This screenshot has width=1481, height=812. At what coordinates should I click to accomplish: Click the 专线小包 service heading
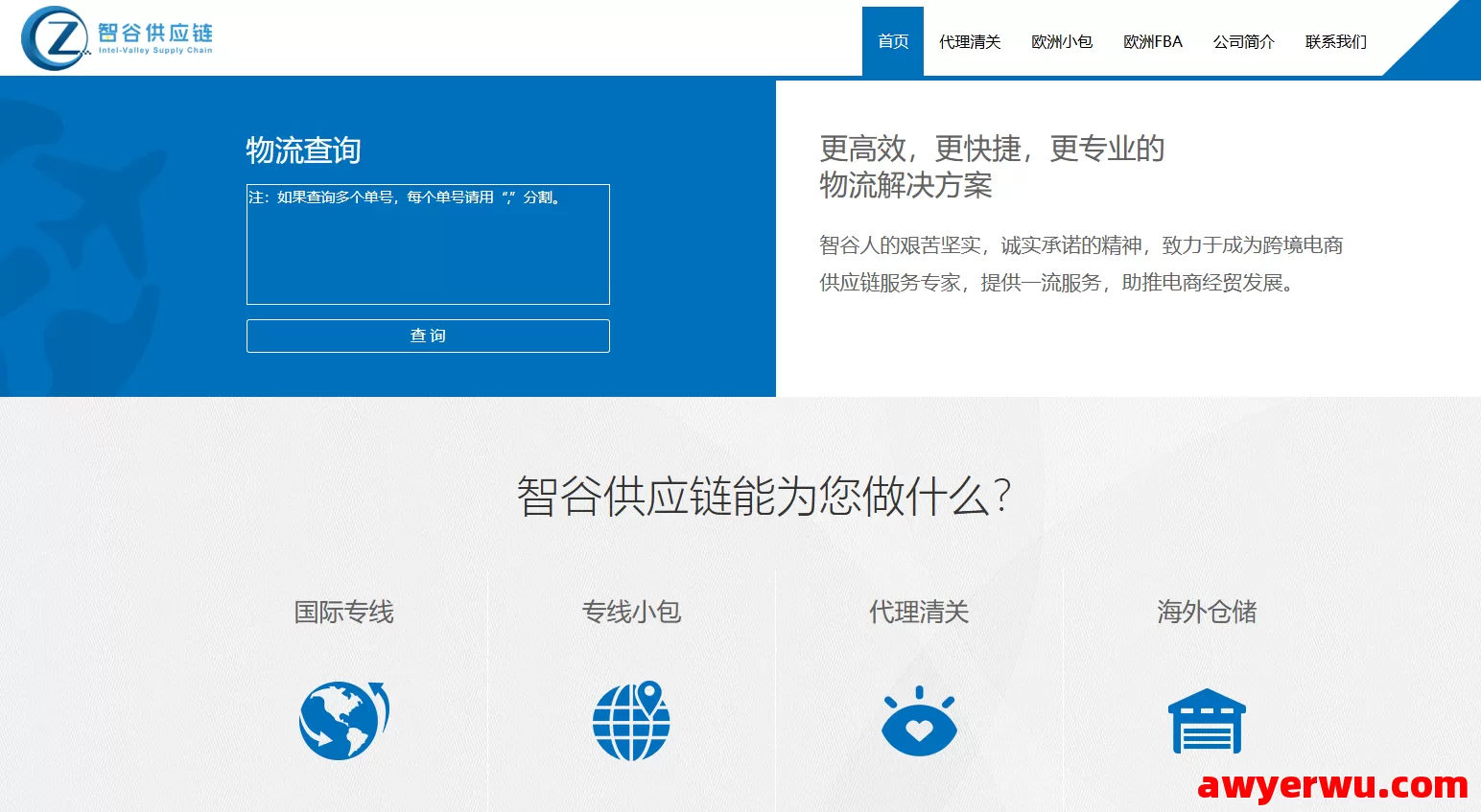[x=631, y=612]
